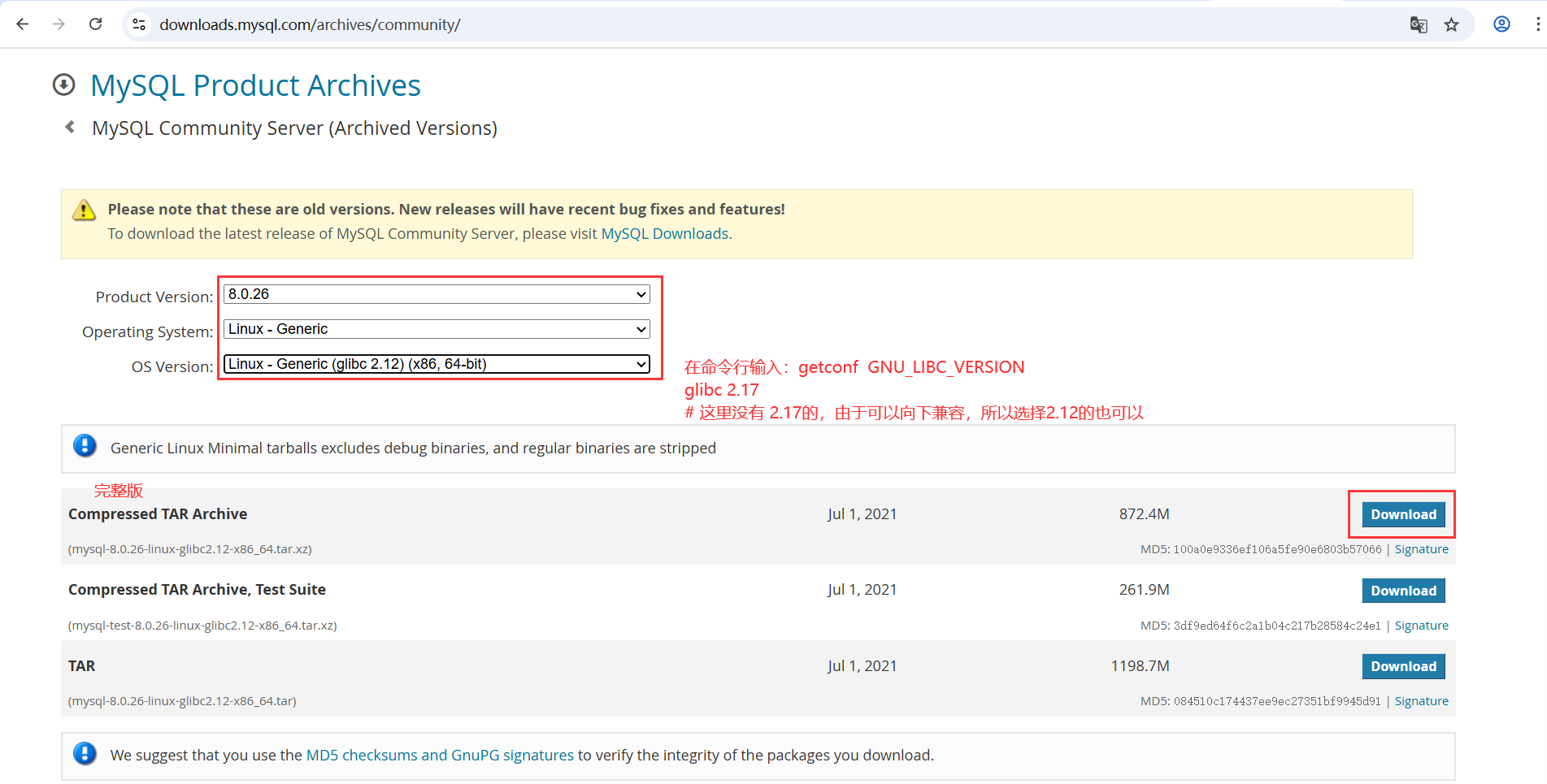This screenshot has width=1547, height=784.
Task: Click the MySQL Community Server (Archived Versions) heading
Action: (294, 128)
